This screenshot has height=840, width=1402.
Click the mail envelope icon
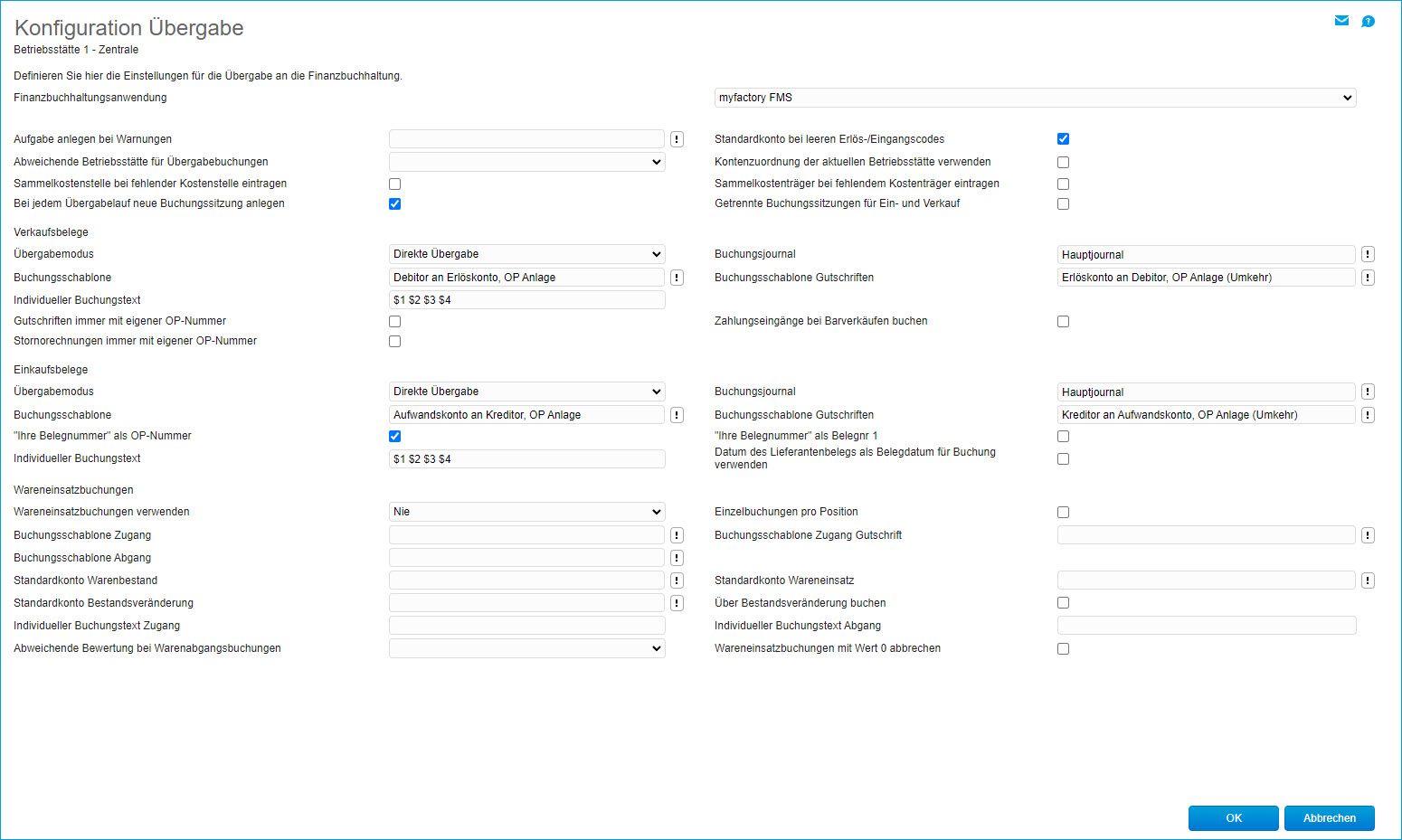(1341, 21)
